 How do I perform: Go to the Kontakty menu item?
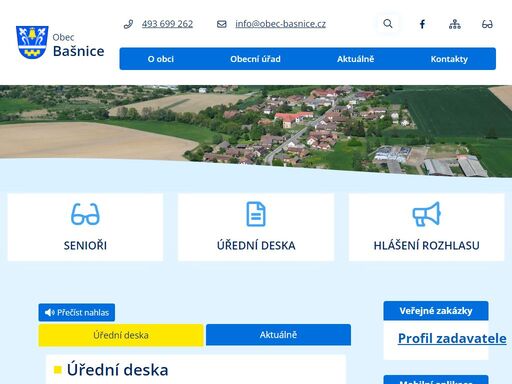click(449, 59)
